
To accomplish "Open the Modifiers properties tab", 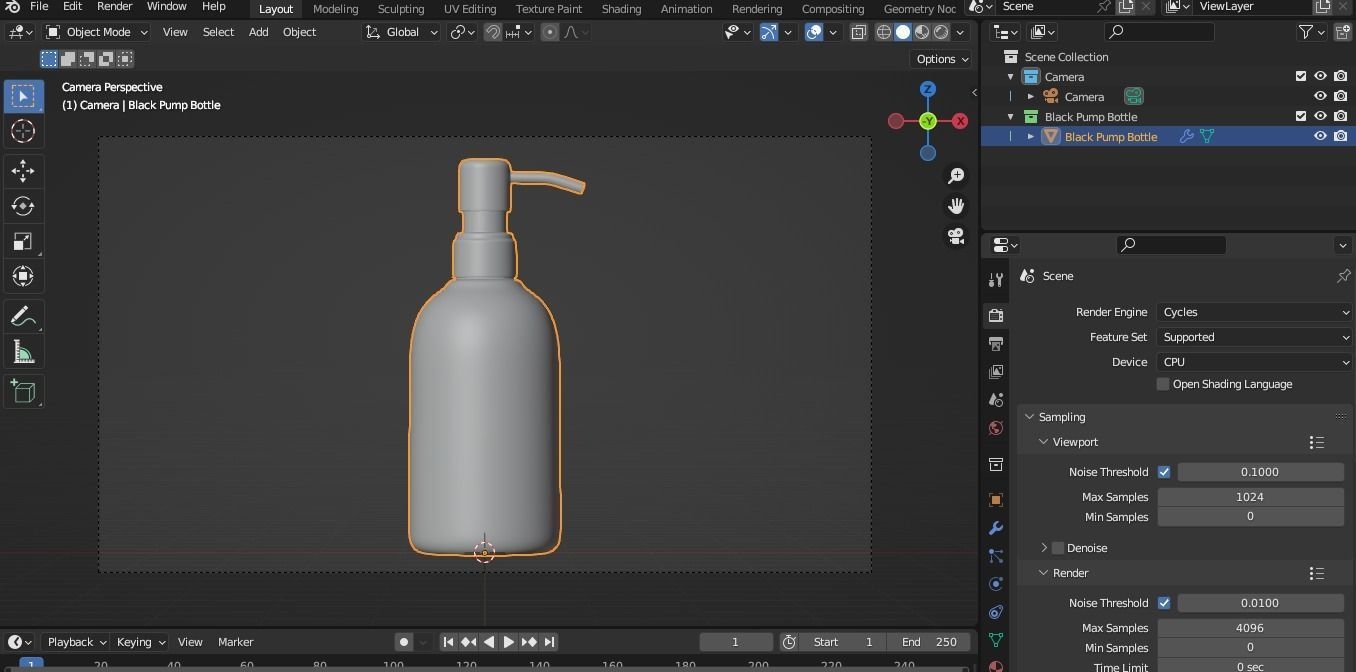I will 995,527.
